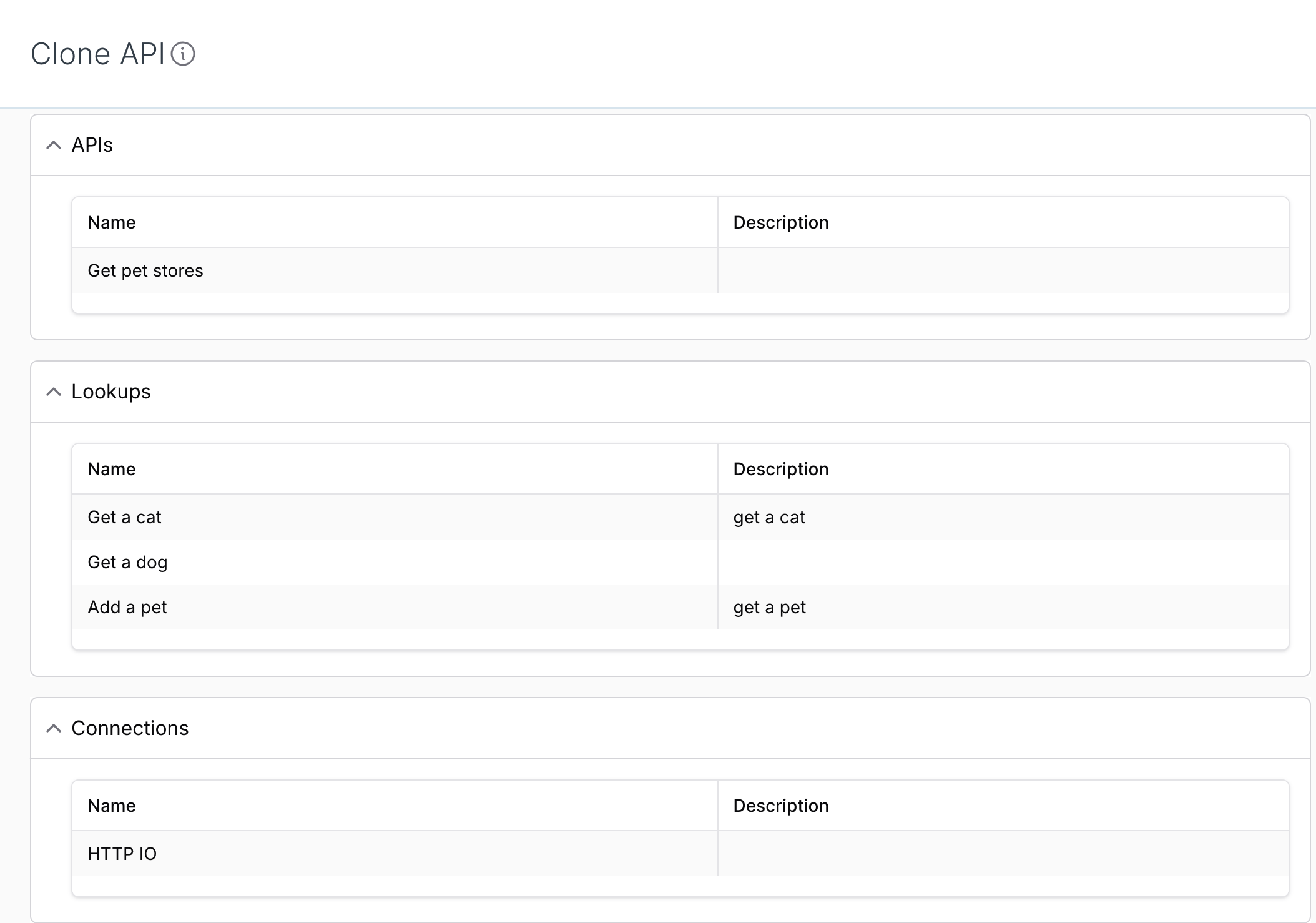Select the HTTP IO connection row

(x=680, y=854)
